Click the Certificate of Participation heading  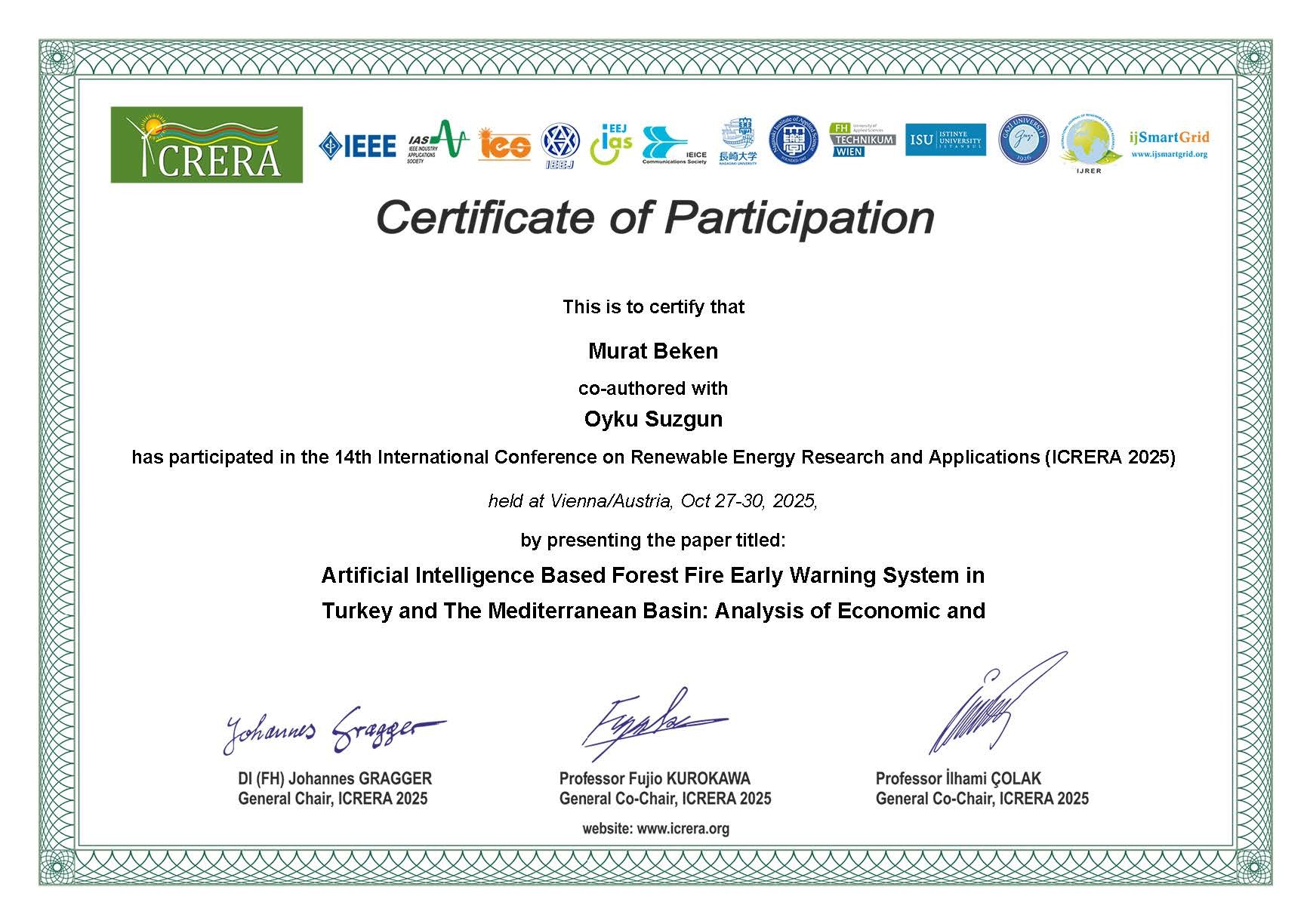click(655, 217)
